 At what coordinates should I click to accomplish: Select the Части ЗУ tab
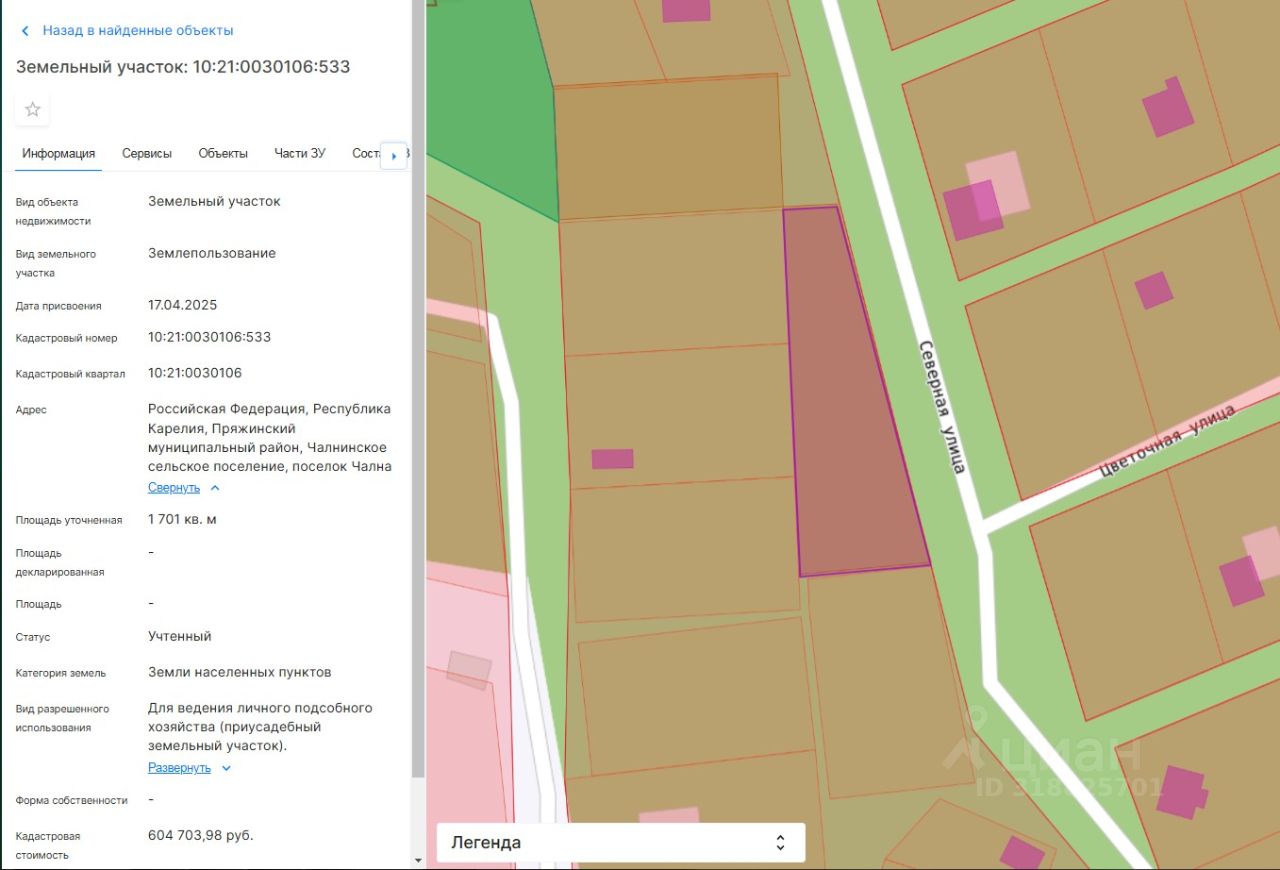(x=300, y=153)
